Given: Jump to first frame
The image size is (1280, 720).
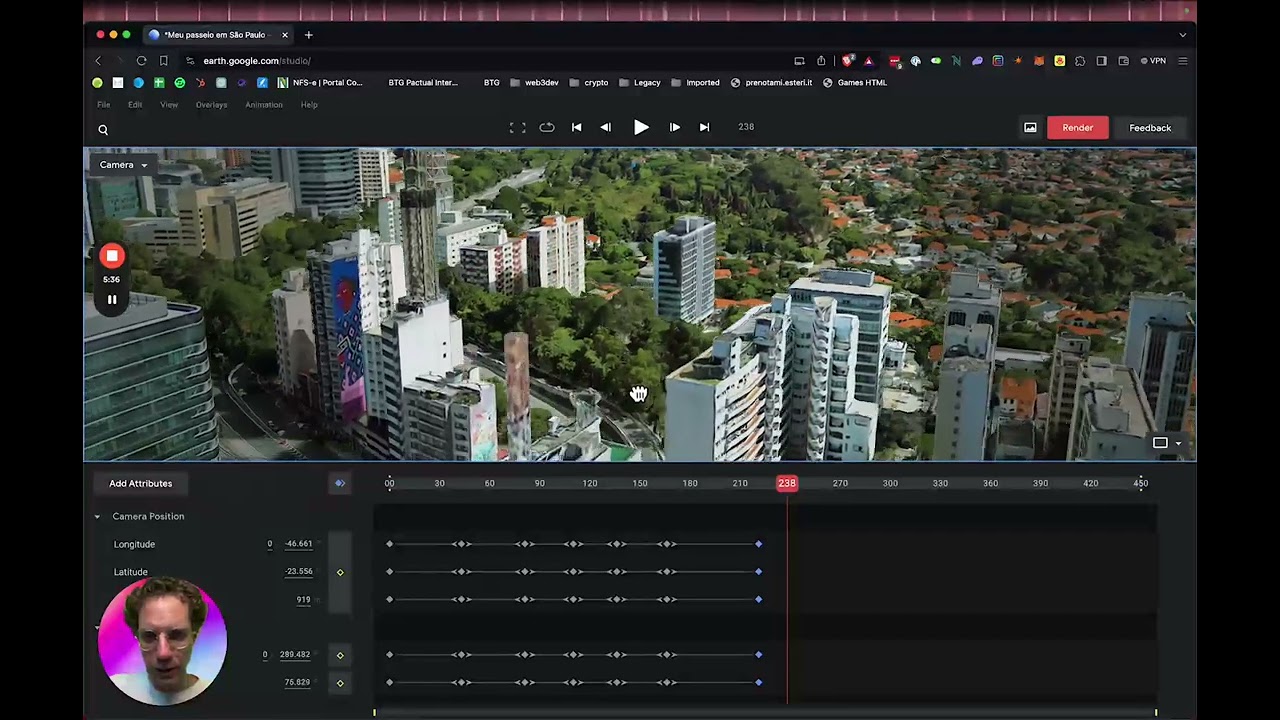Looking at the screenshot, I should click(576, 128).
